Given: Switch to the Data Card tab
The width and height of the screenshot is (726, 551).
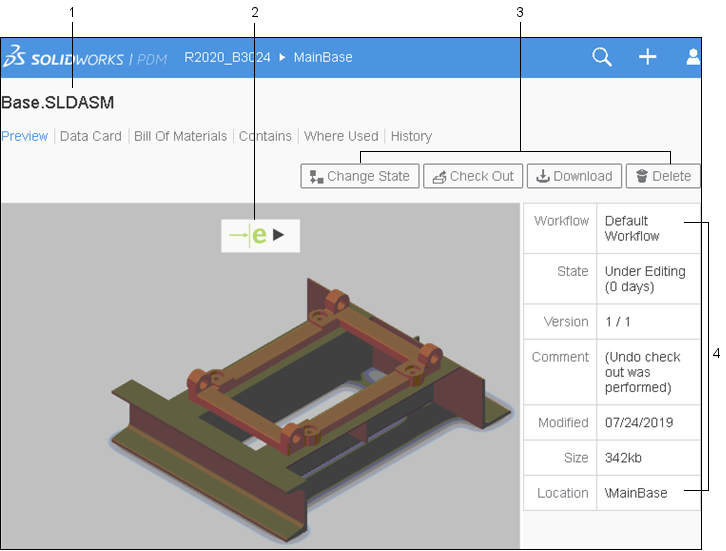Looking at the screenshot, I should coord(90,136).
